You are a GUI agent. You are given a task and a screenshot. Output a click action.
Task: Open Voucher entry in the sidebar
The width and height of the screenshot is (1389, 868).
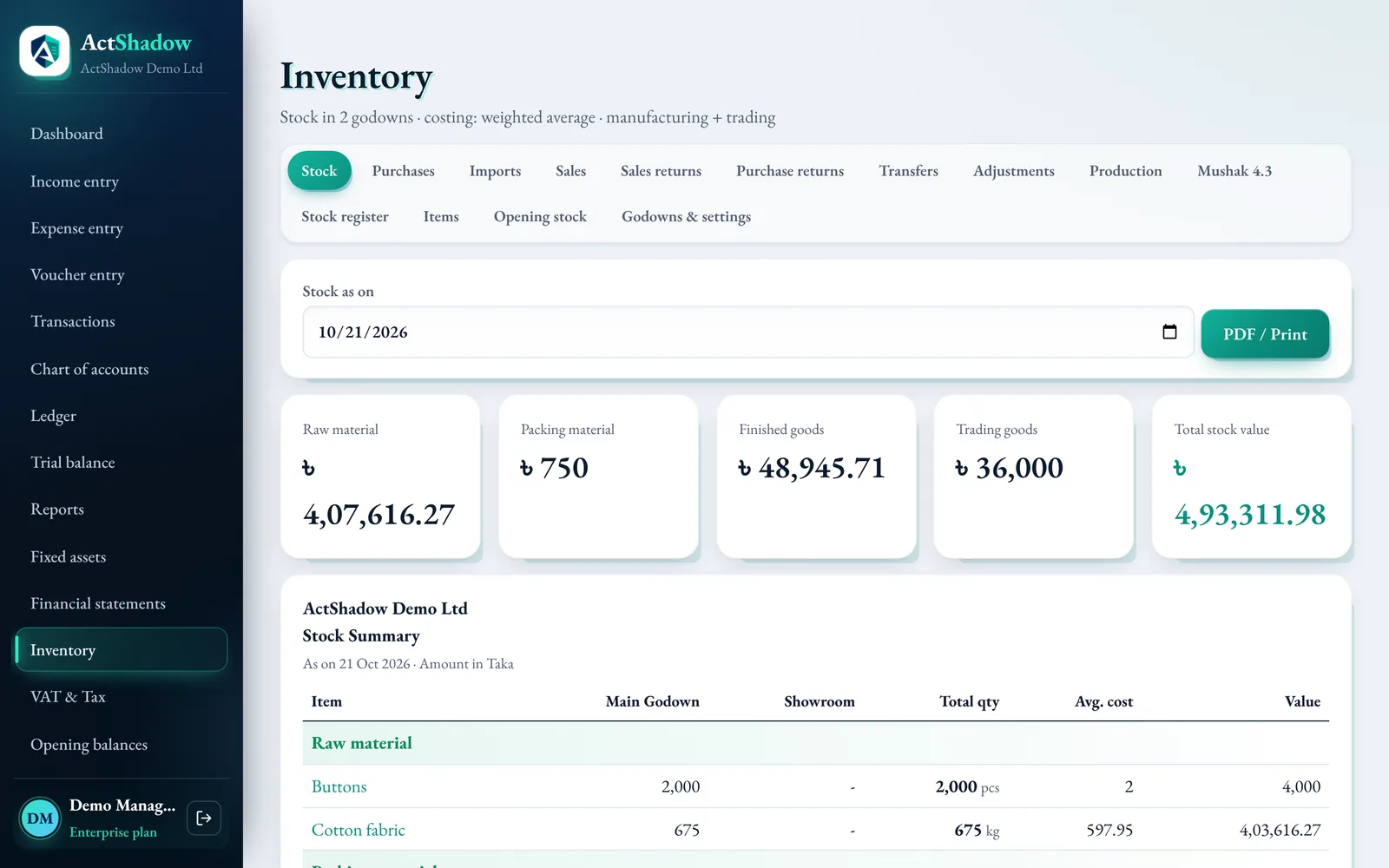pos(122,275)
